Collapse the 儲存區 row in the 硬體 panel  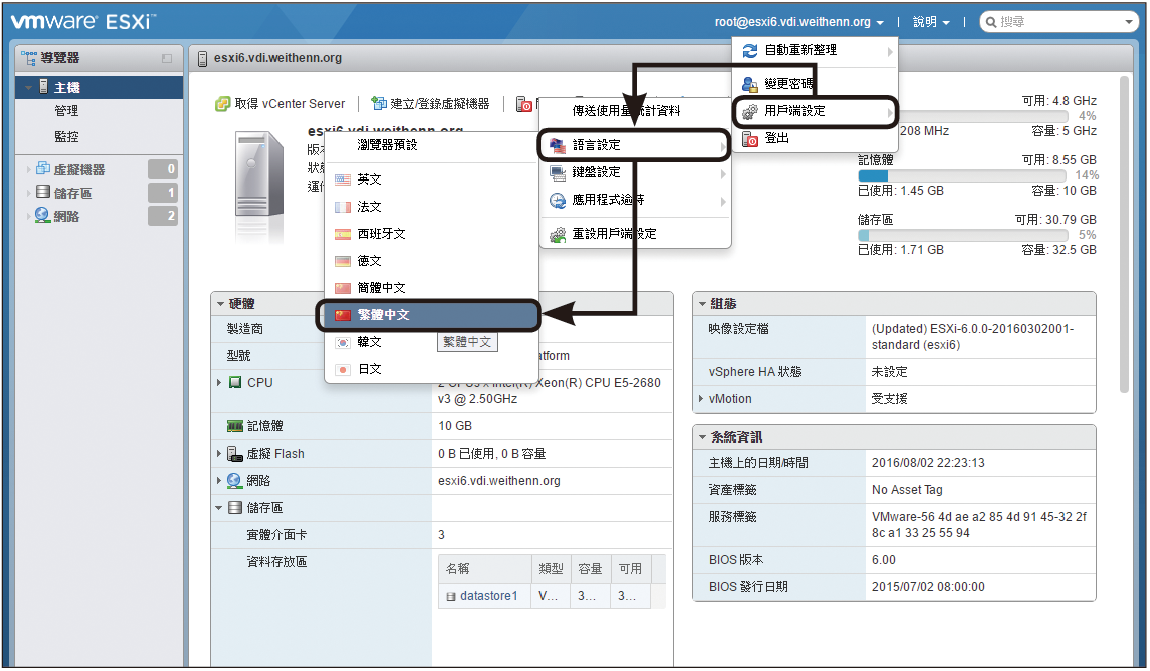coord(219,507)
